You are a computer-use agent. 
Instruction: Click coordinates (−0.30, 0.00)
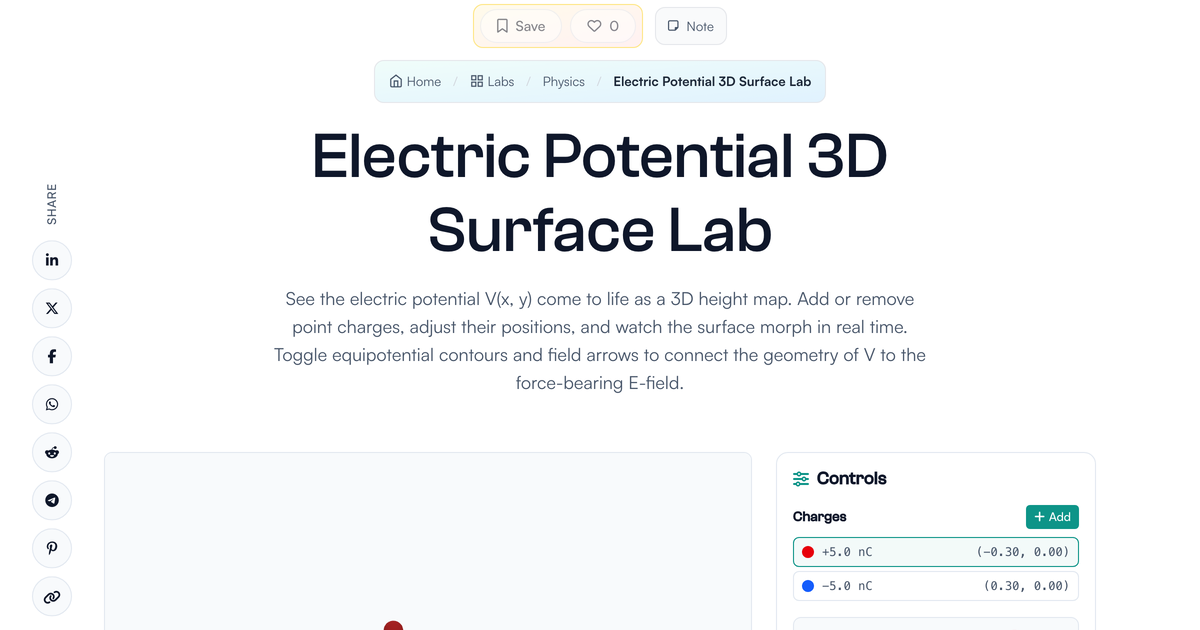pos(1023,552)
